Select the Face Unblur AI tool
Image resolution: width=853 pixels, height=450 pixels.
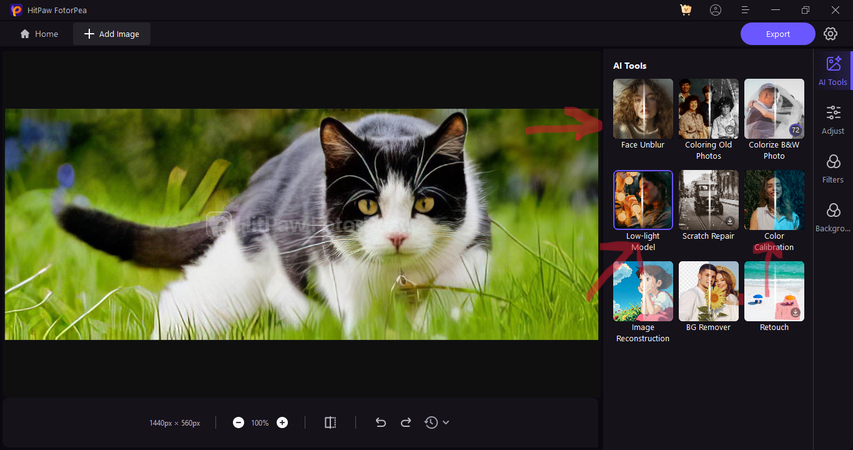click(643, 109)
